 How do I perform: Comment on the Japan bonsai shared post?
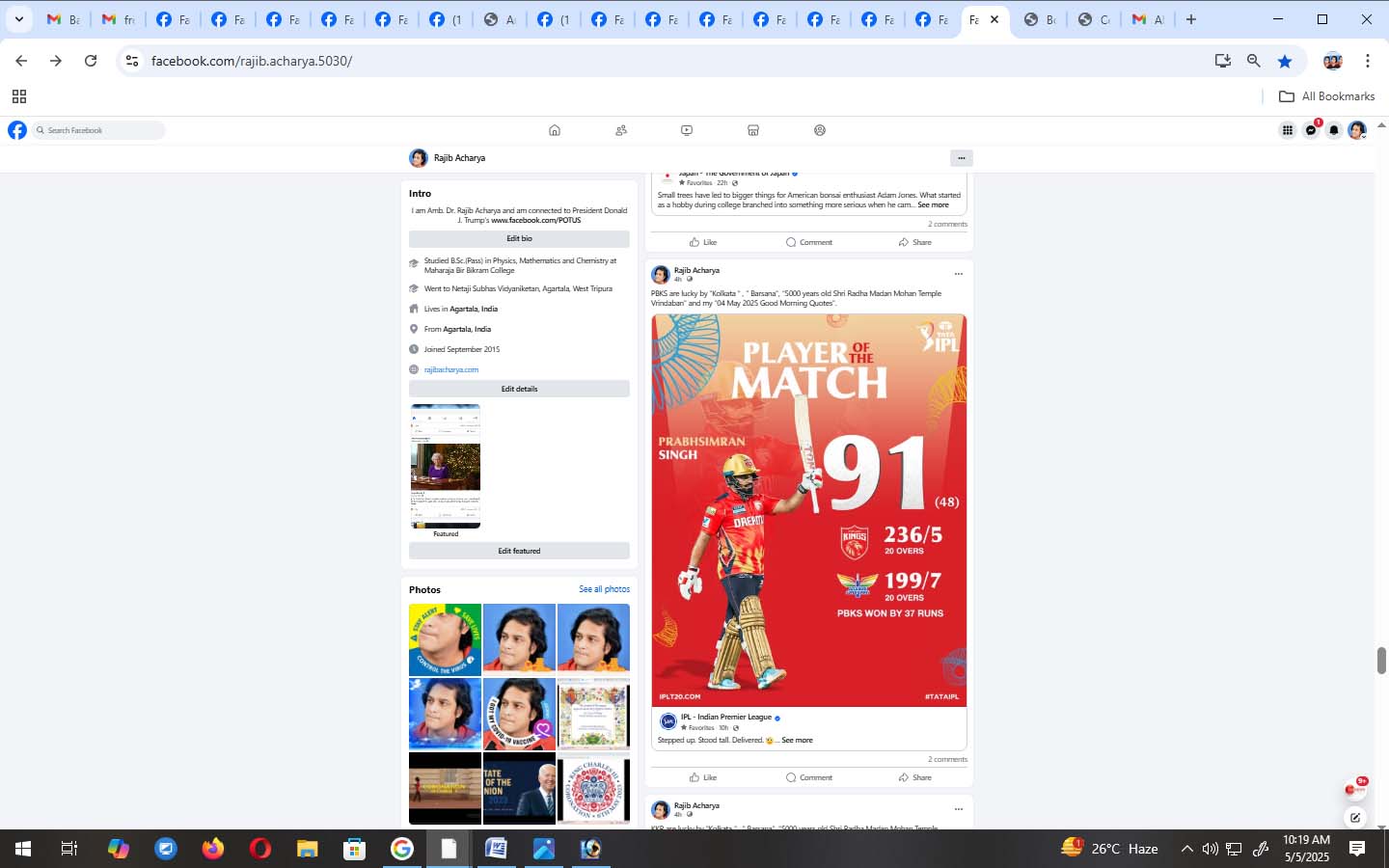point(809,242)
